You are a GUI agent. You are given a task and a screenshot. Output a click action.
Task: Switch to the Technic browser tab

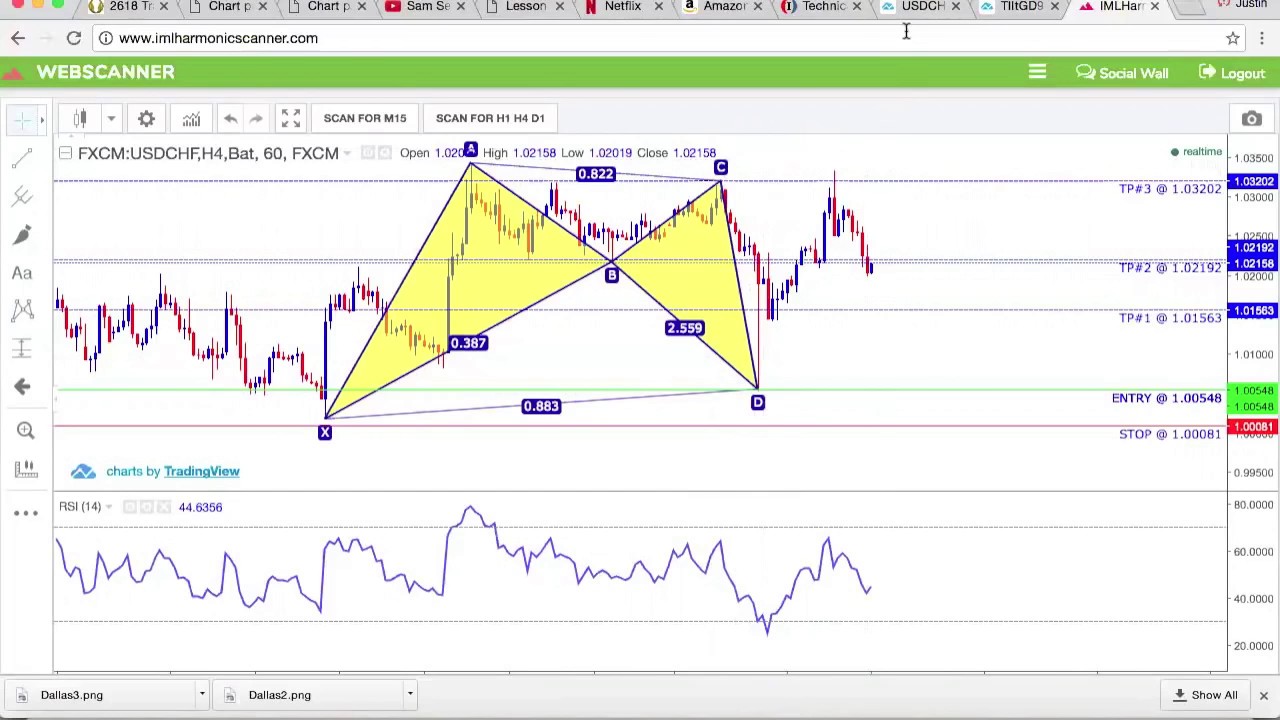[x=822, y=7]
